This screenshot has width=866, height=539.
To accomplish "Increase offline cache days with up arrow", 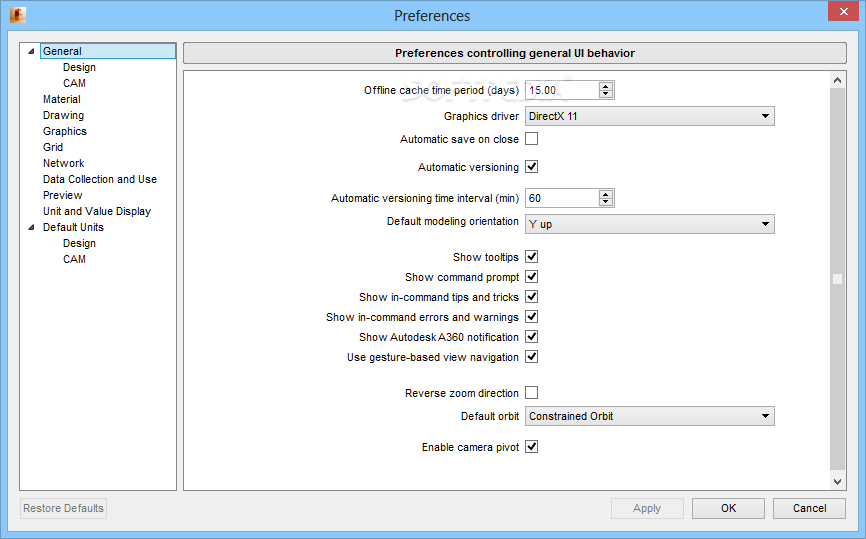I will (x=606, y=86).
